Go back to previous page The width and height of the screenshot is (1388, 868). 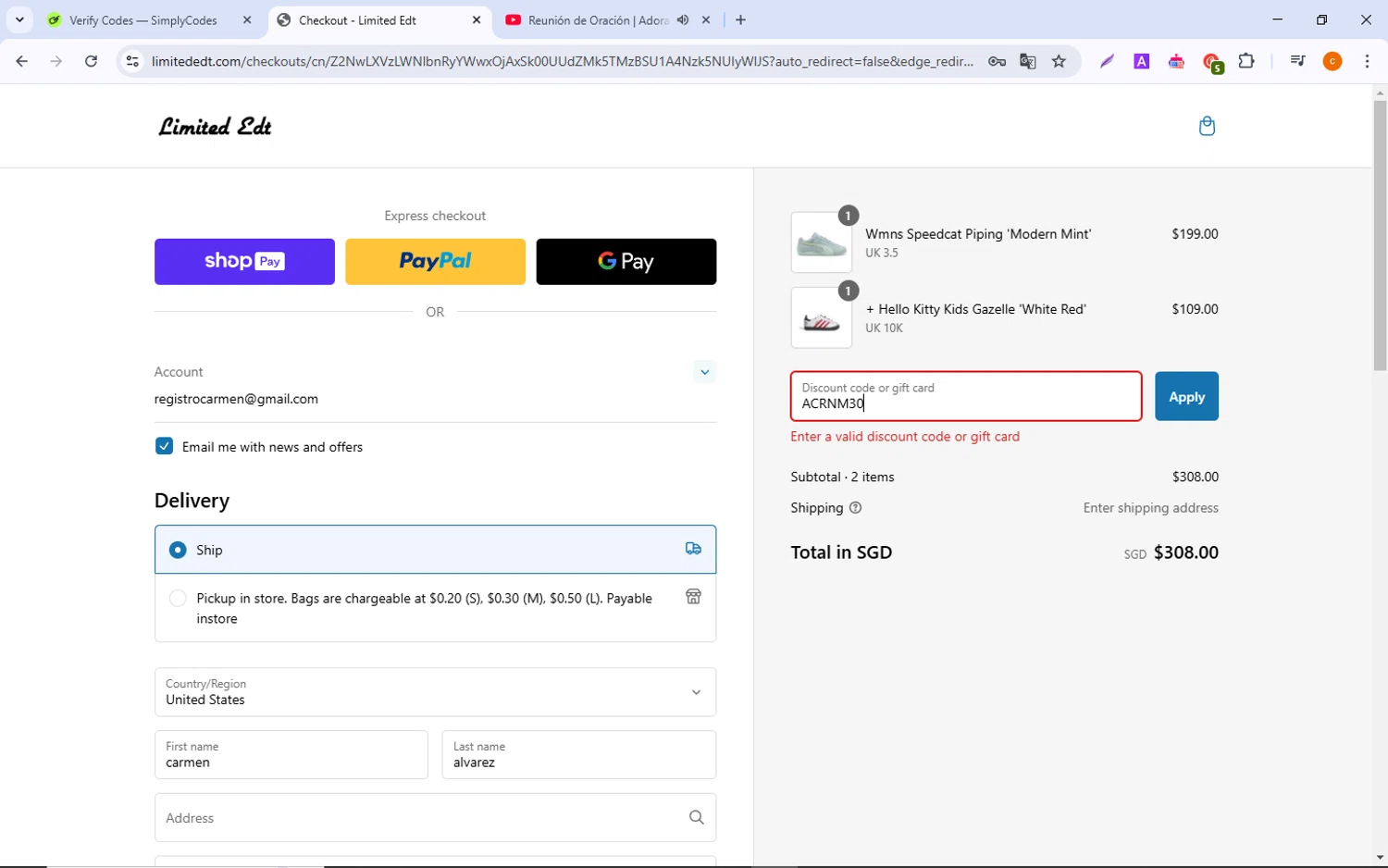[x=21, y=62]
